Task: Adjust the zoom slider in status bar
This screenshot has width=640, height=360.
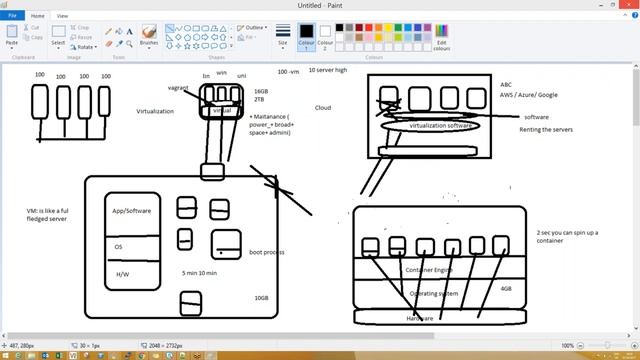Action: coord(607,346)
